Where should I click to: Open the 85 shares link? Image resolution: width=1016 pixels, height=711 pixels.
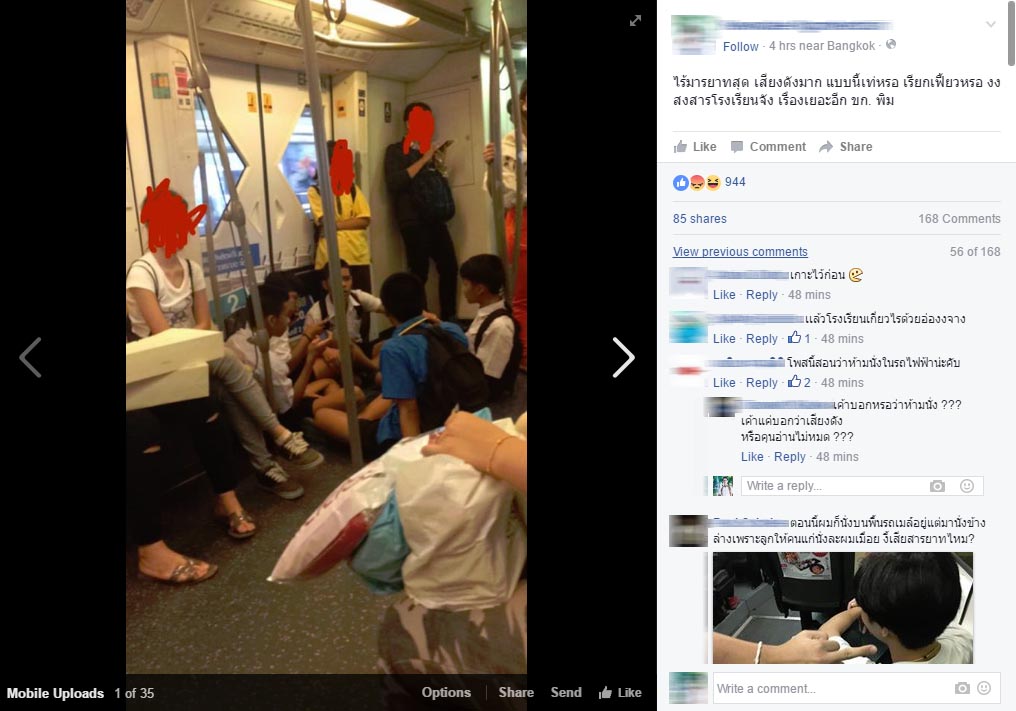pyautogui.click(x=700, y=218)
